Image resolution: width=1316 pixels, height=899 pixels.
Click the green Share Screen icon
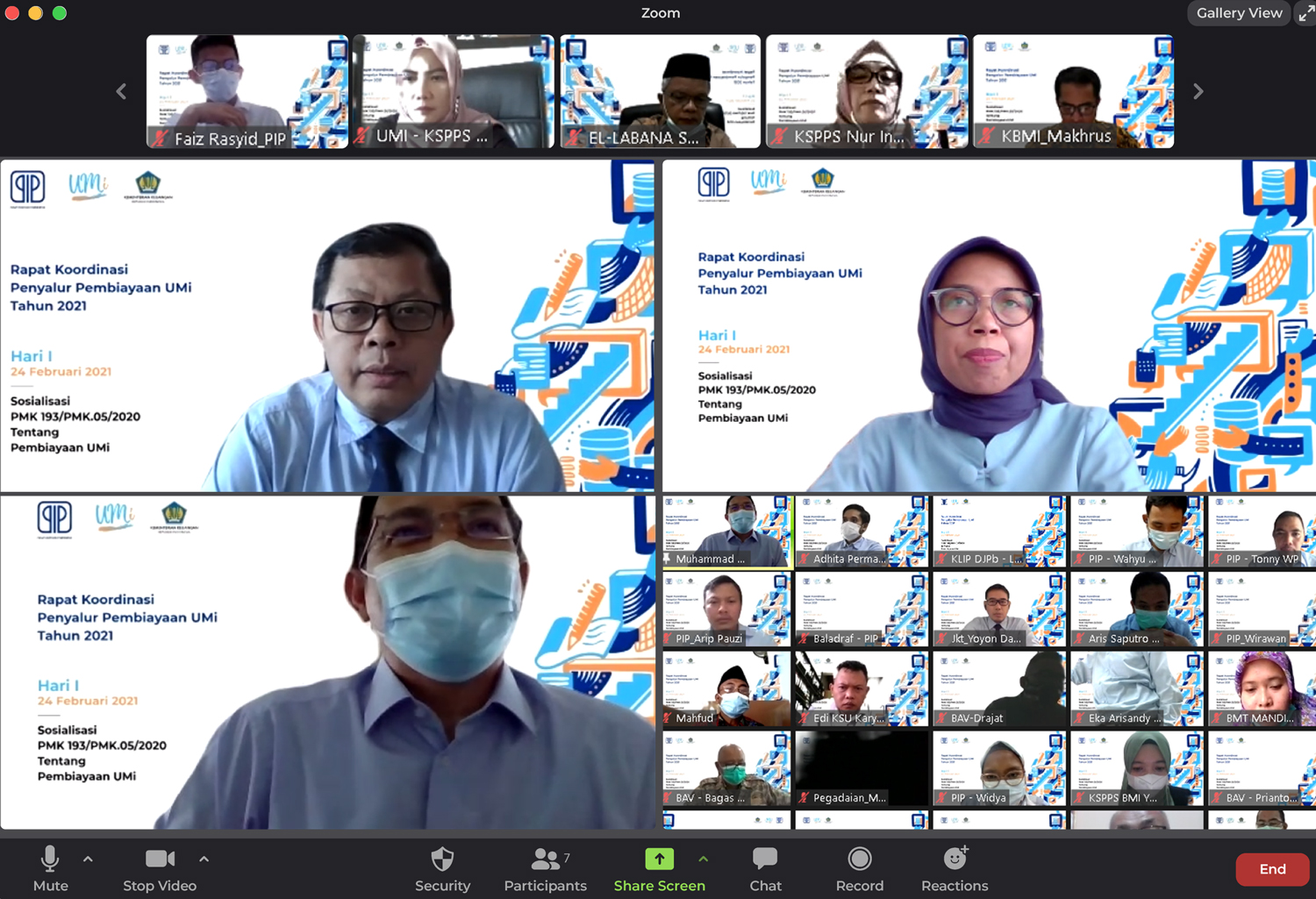click(x=659, y=860)
